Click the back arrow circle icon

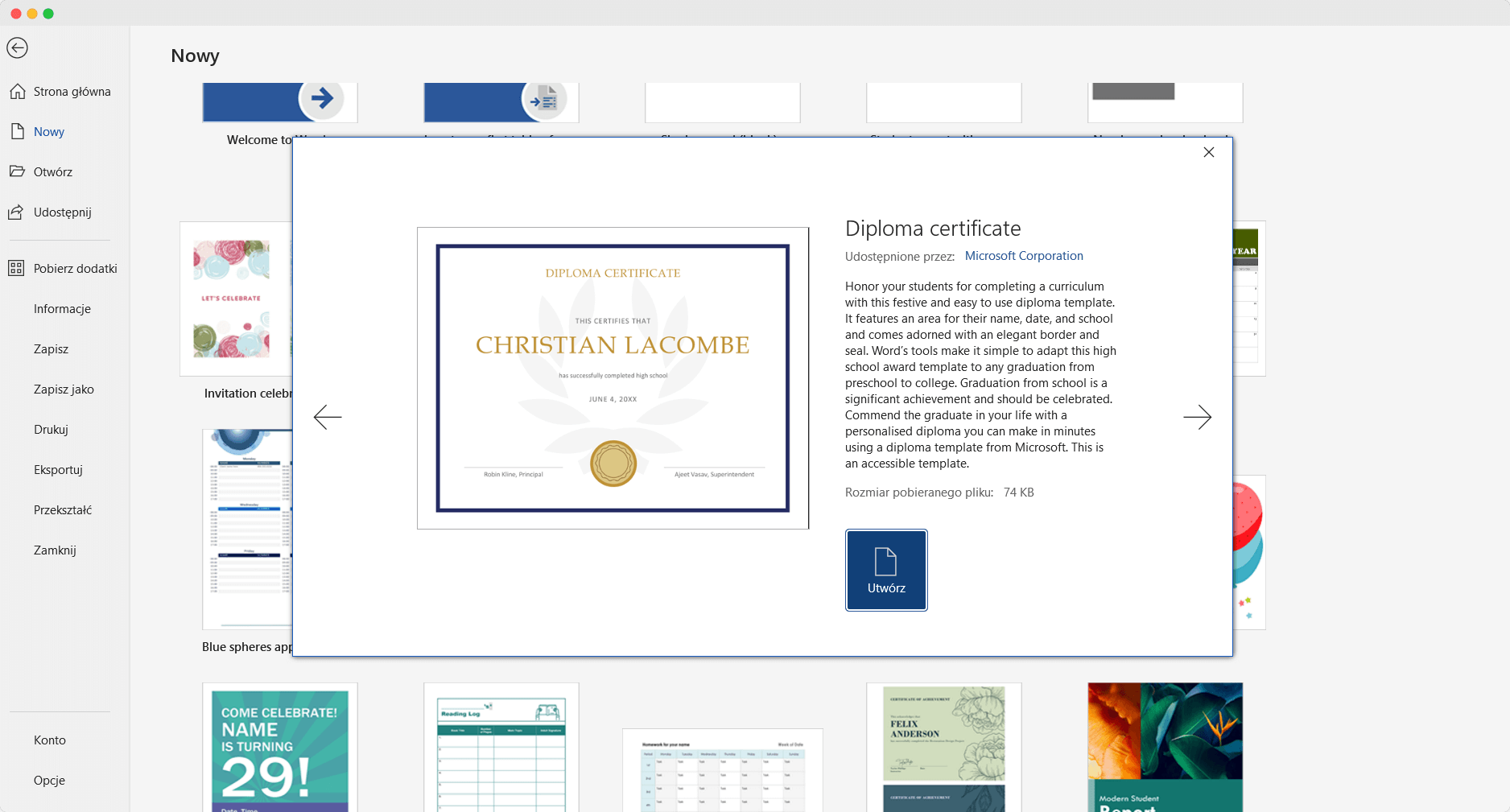(17, 48)
